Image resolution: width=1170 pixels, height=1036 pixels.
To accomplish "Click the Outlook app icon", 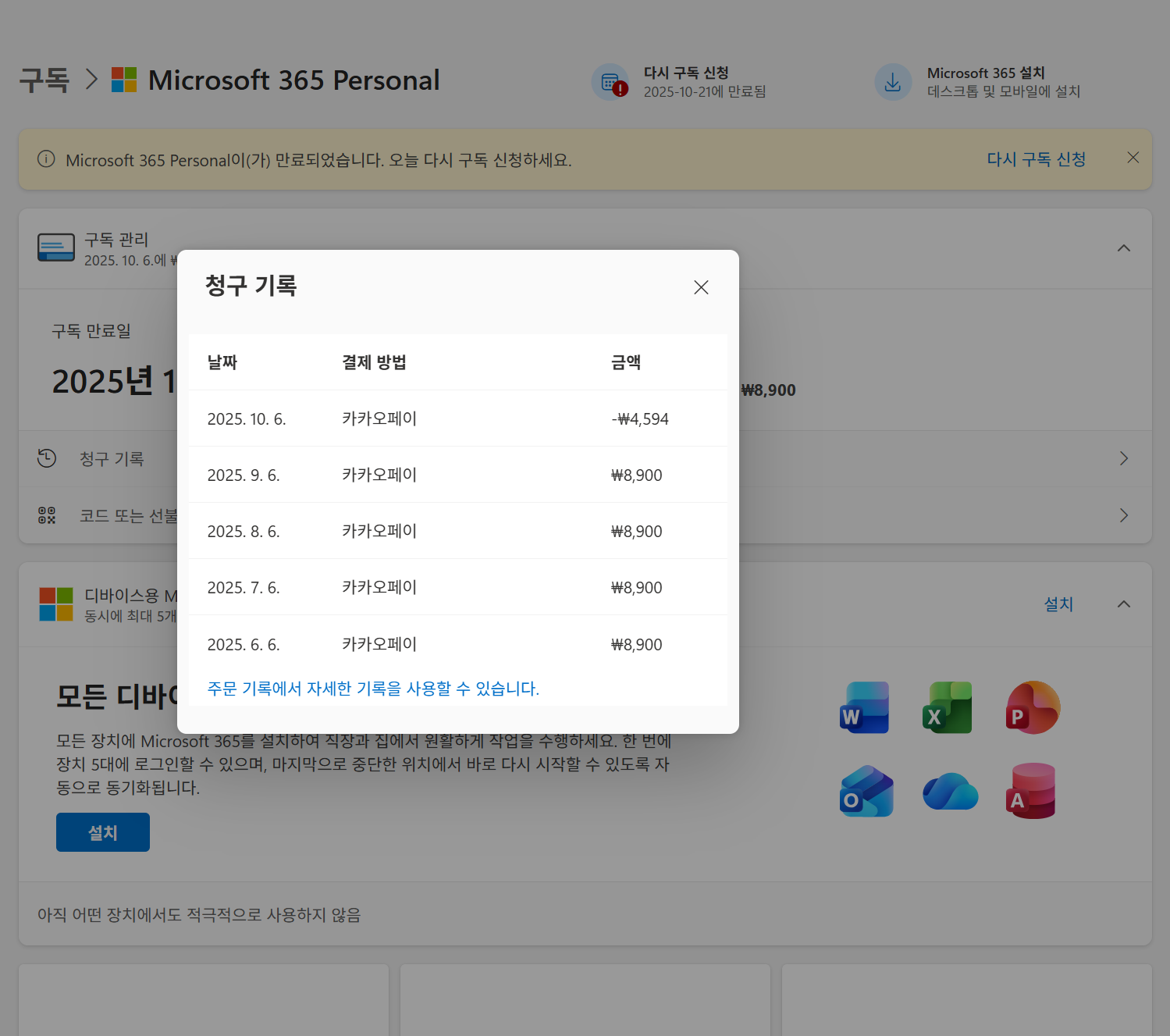I will click(866, 791).
